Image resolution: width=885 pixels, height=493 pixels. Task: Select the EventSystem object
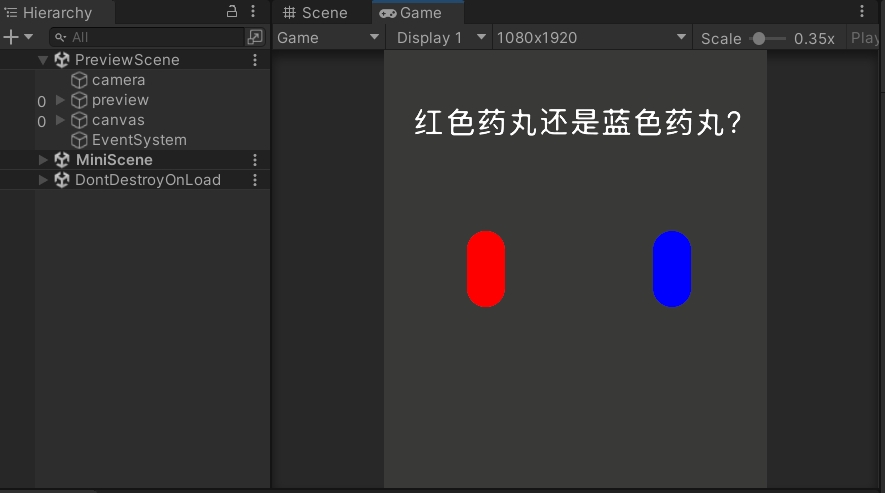pyautogui.click(x=139, y=140)
